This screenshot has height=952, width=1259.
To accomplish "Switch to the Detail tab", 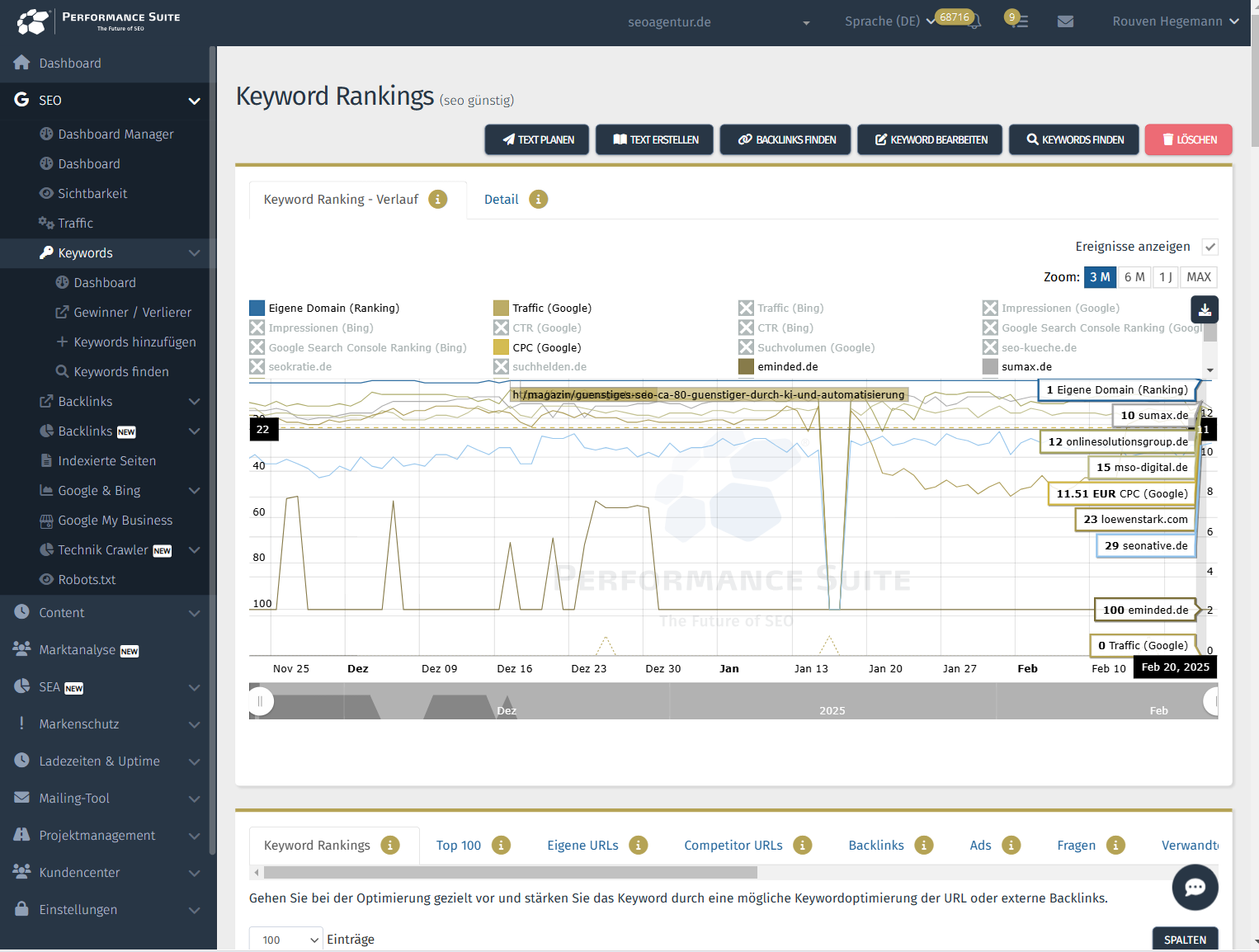I will click(502, 200).
